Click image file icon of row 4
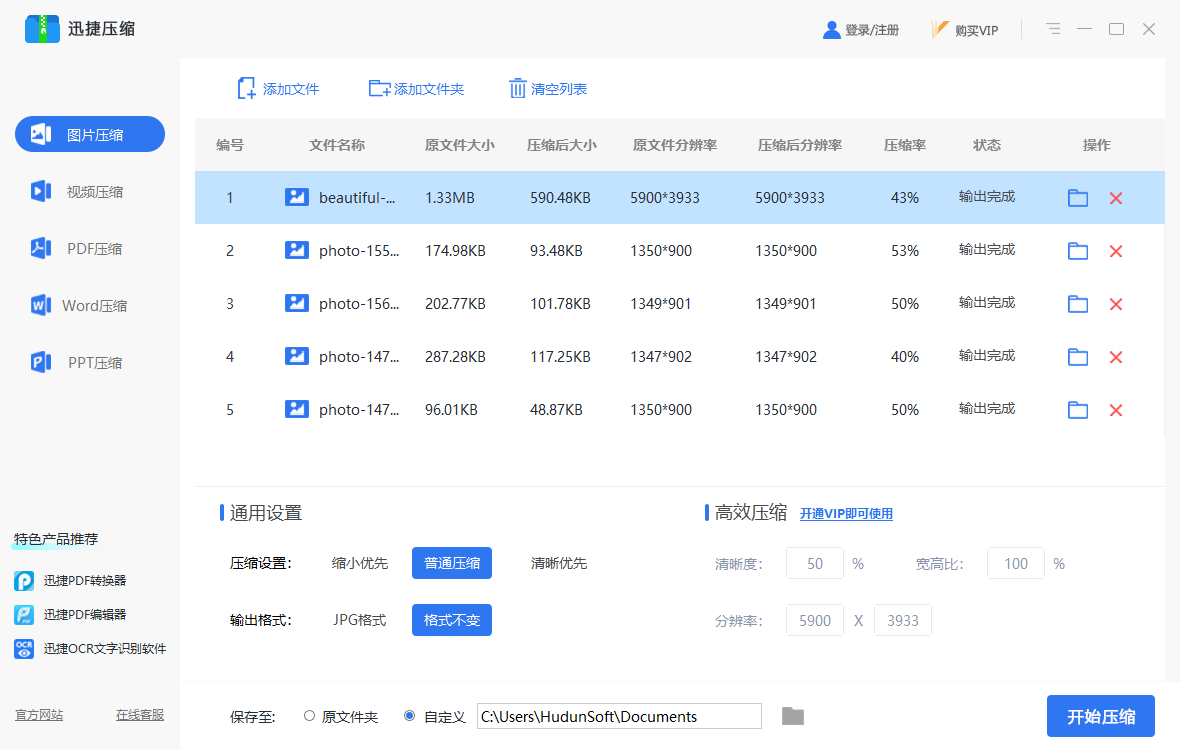1180x750 pixels. 297,356
